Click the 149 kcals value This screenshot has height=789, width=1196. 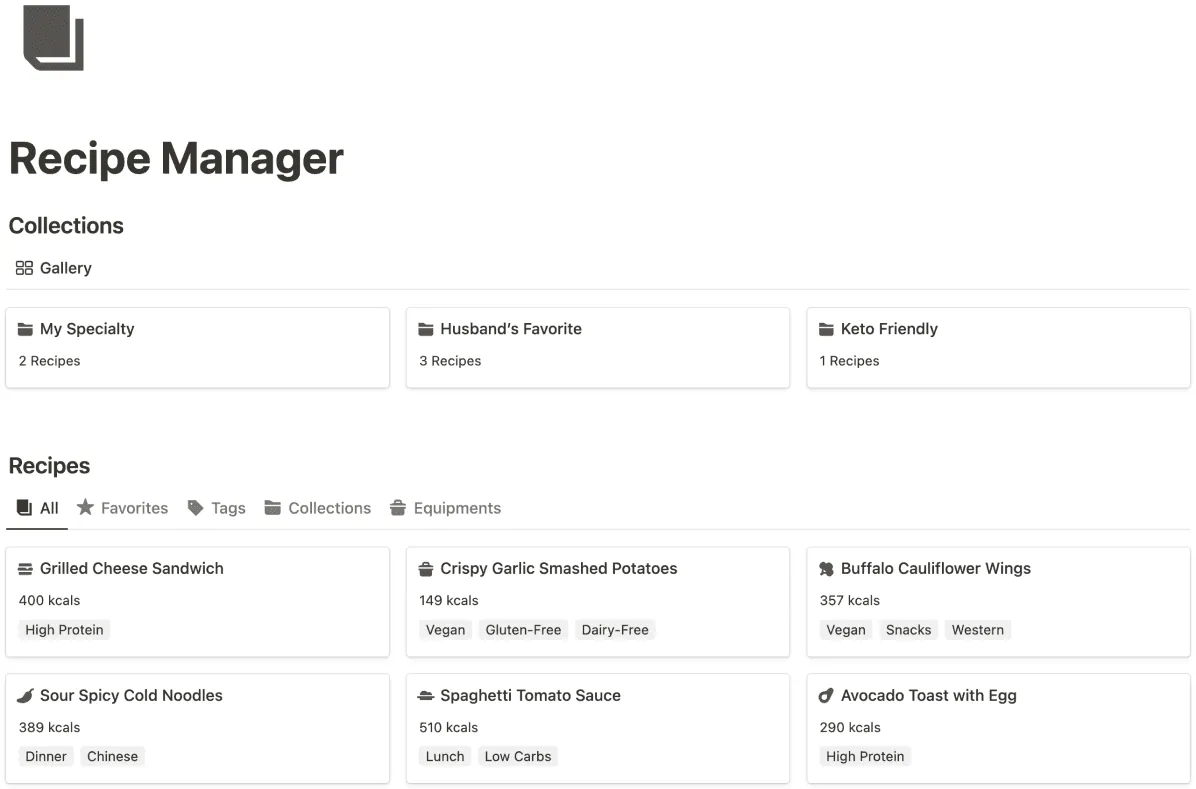pyautogui.click(x=449, y=601)
